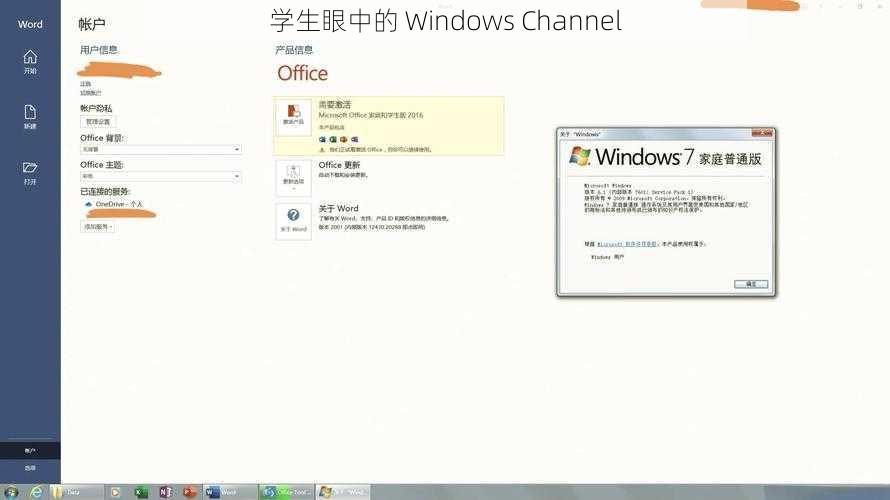Image resolution: width=890 pixels, height=500 pixels.
Task: Click the 管理设置 Manage Settings button
Action: (x=98, y=121)
